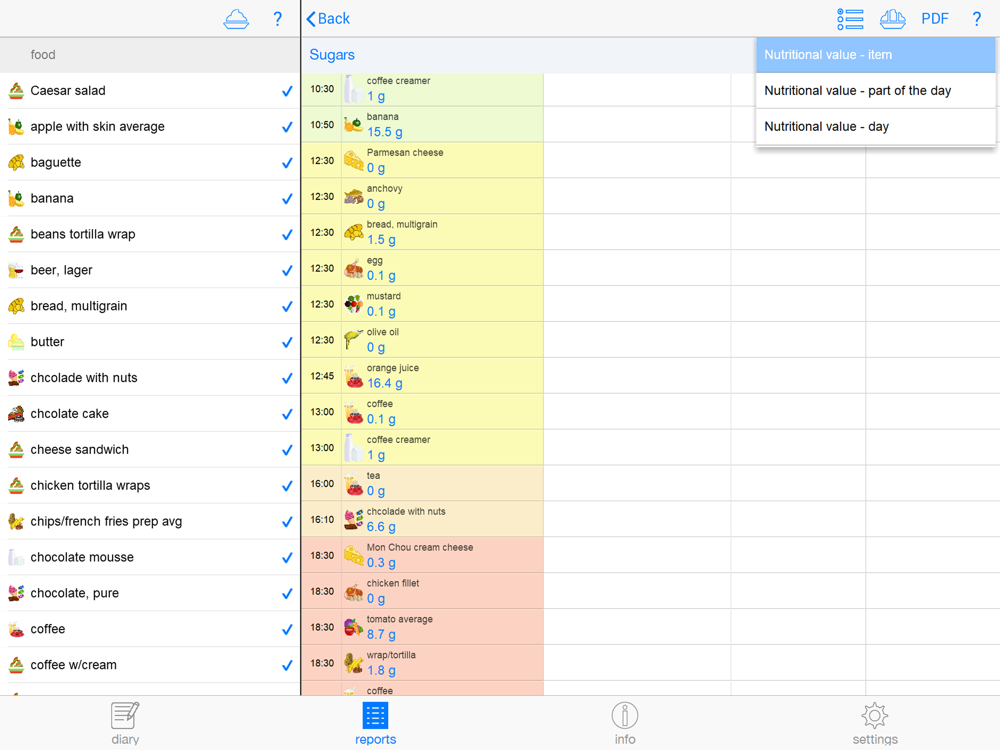Image resolution: width=1000 pixels, height=750 pixels.
Task: Click the butter icon in food list
Action: click(16, 341)
